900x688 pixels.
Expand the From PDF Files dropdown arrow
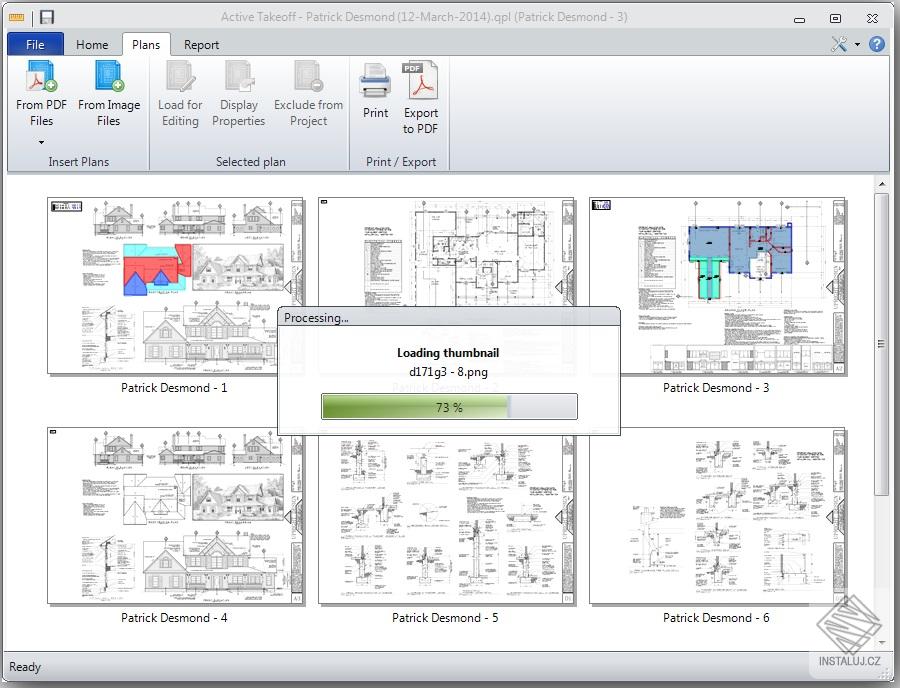click(41, 142)
